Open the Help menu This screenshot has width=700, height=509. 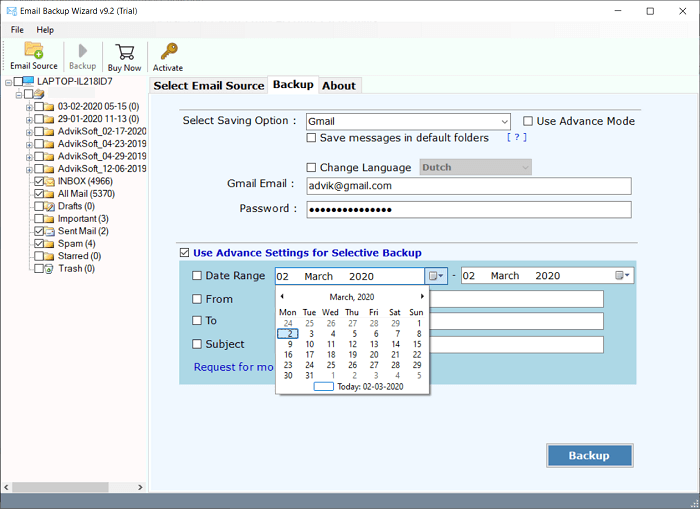45,30
